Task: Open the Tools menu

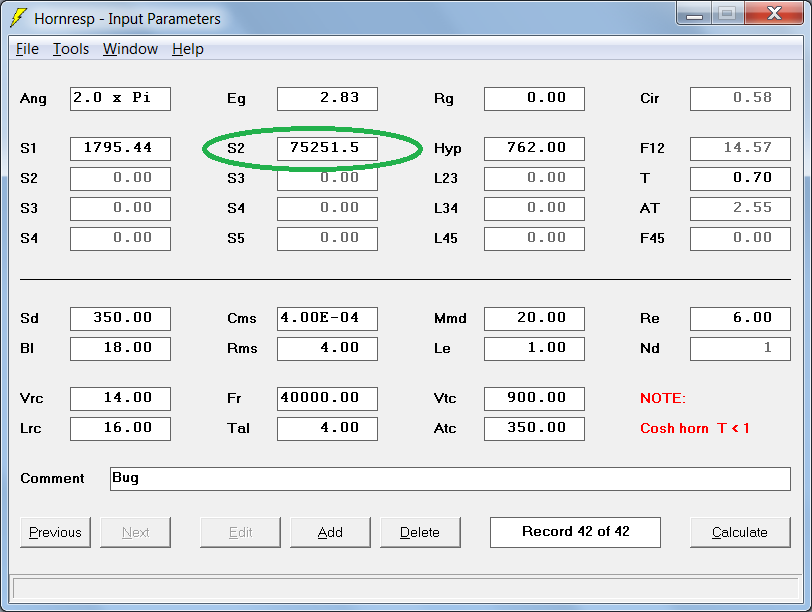Action: click(71, 49)
